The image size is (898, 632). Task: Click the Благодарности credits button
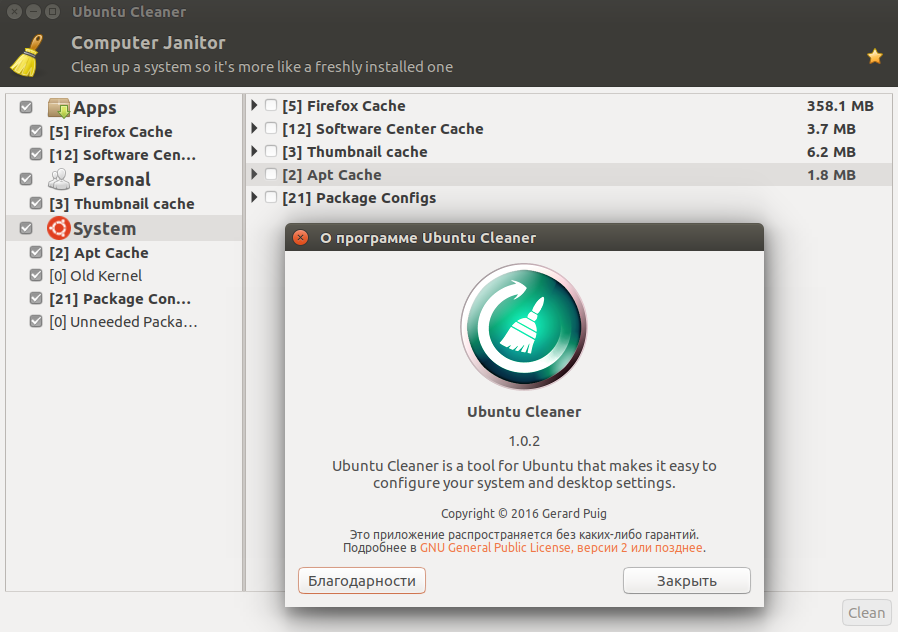click(361, 580)
